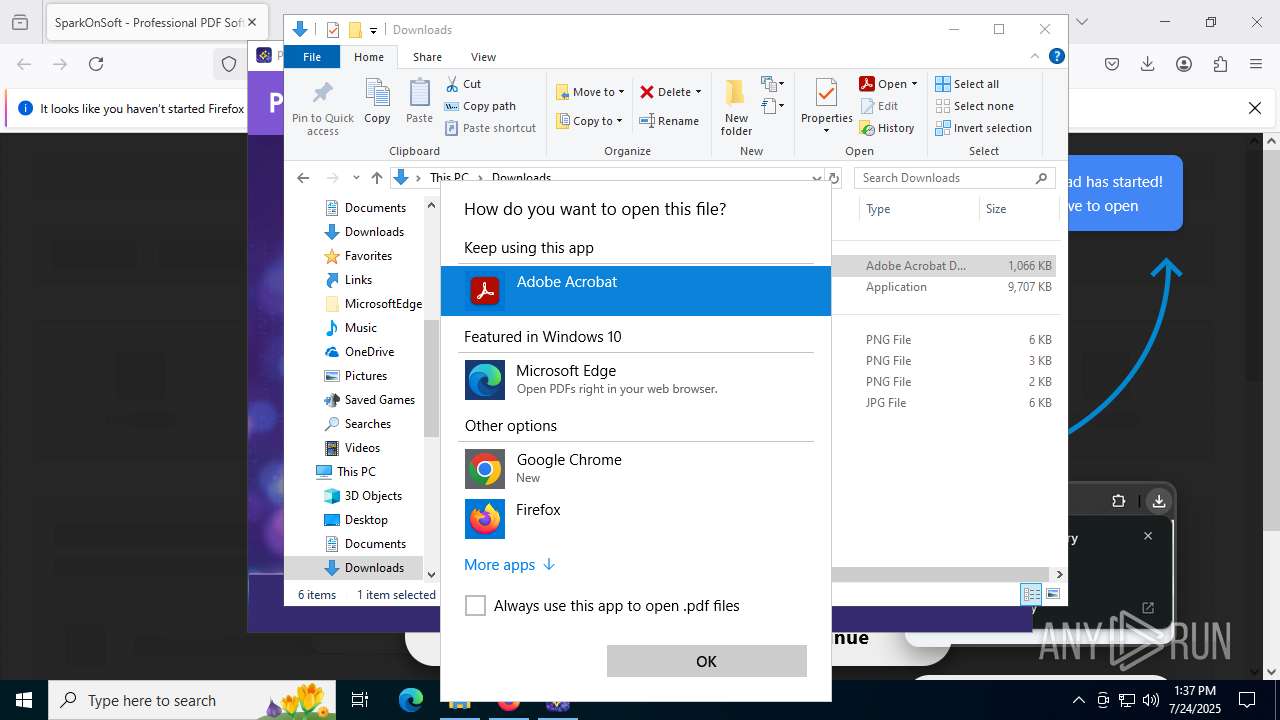Dismiss the Firefox notification bar

pyautogui.click(x=1255, y=108)
